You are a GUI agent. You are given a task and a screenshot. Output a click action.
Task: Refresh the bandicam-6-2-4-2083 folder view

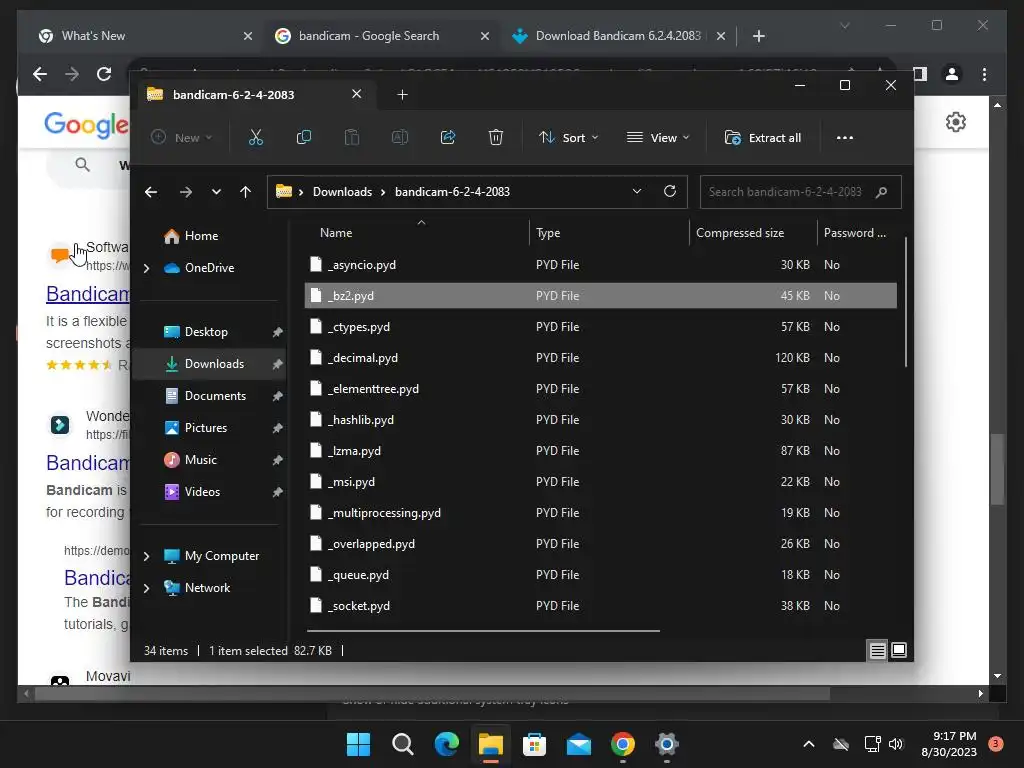[x=669, y=191]
